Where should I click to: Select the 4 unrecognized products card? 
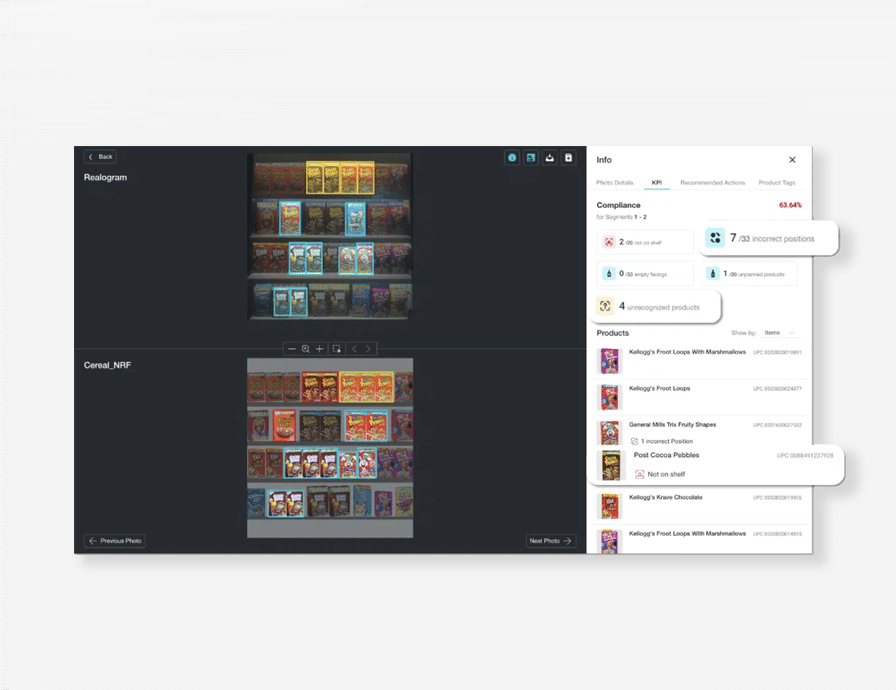point(658,307)
